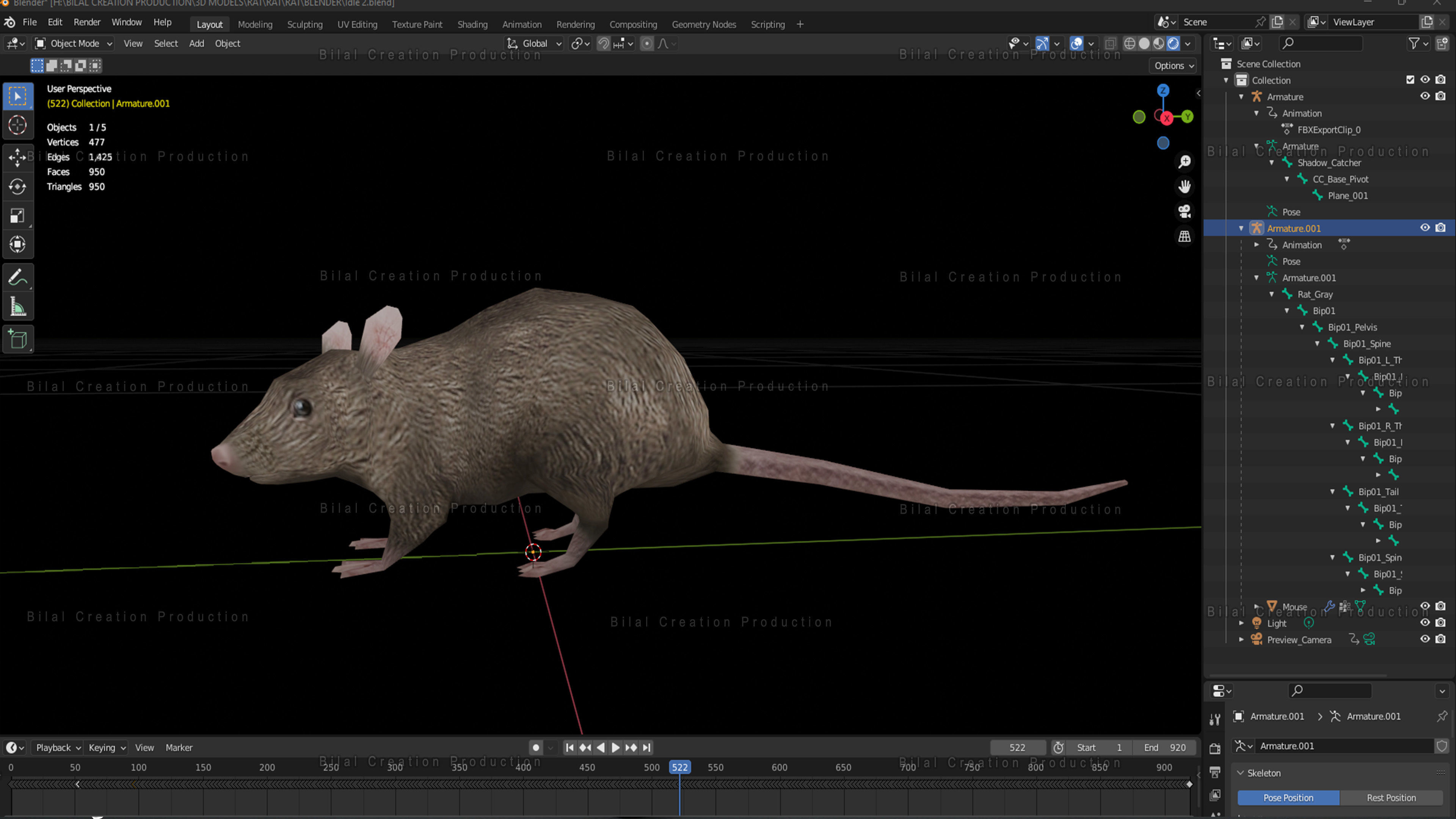
Task: Toggle snapping magnet icon
Action: 604,44
